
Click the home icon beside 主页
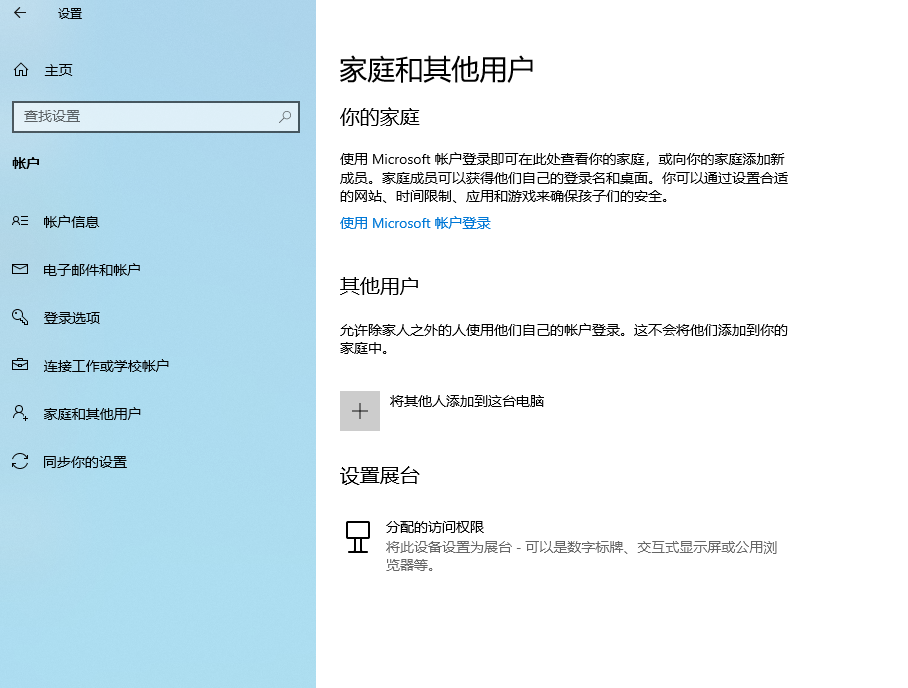pyautogui.click(x=21, y=70)
